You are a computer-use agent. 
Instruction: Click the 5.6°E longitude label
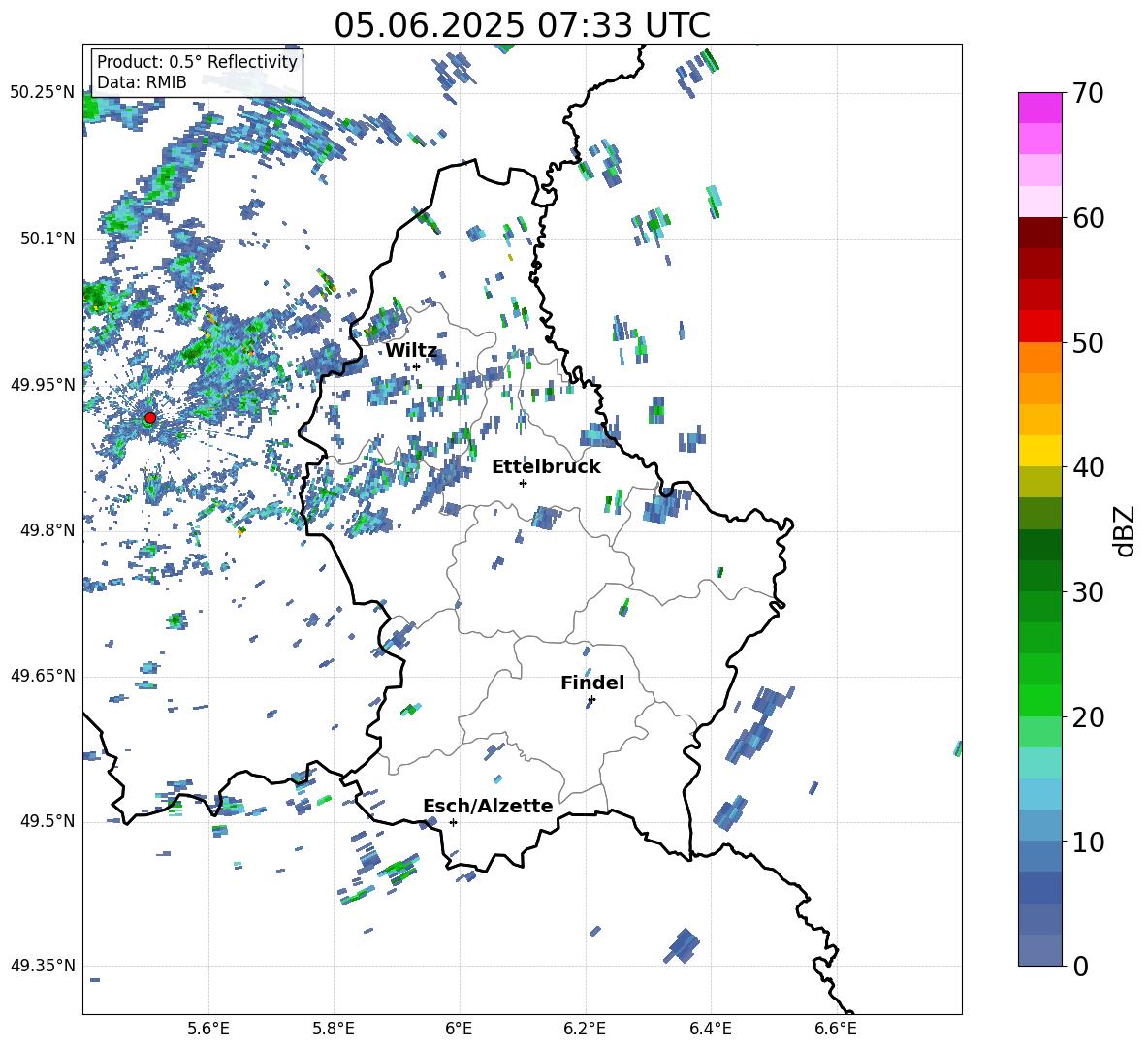(208, 1029)
